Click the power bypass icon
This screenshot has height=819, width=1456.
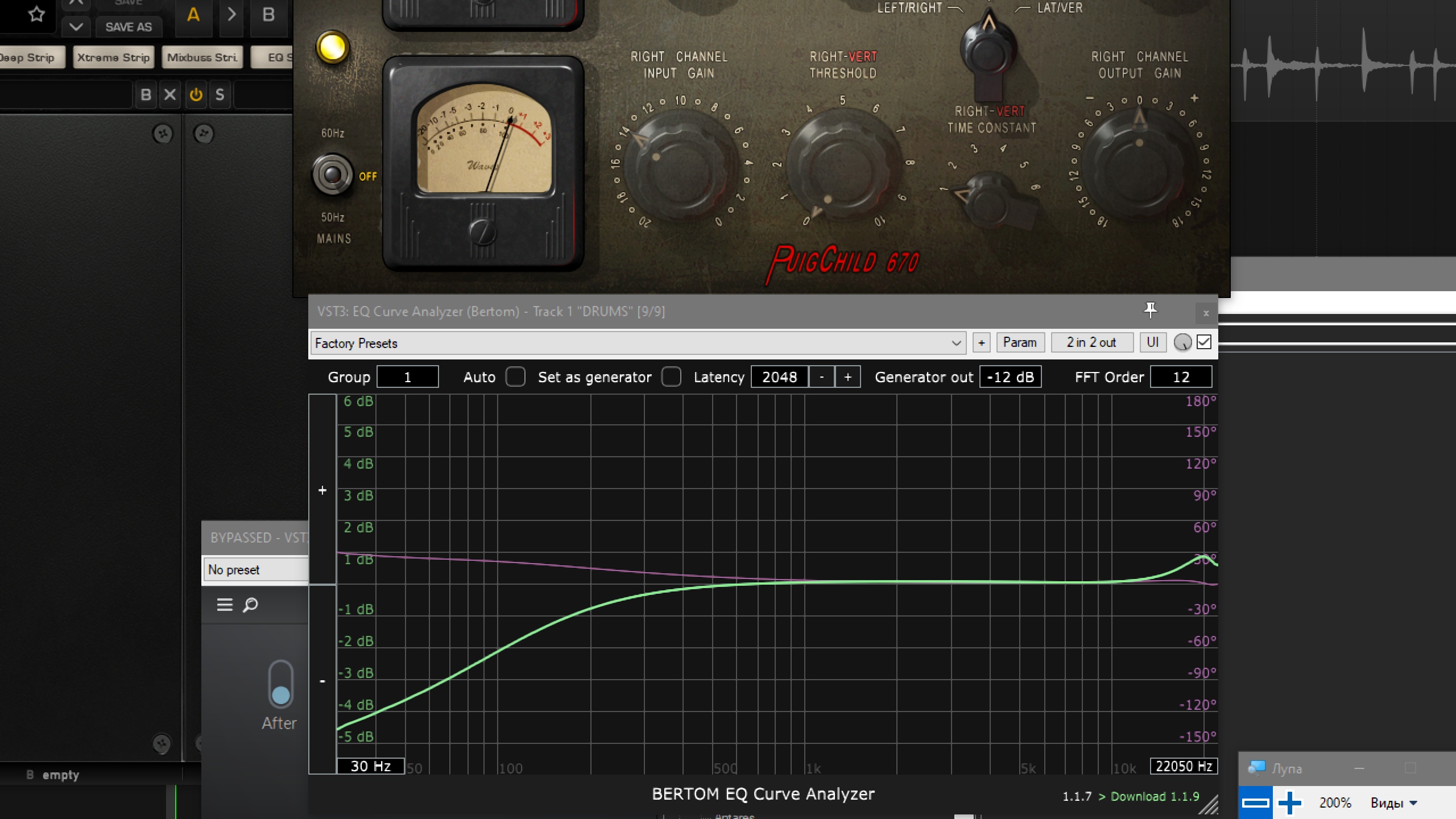point(196,94)
